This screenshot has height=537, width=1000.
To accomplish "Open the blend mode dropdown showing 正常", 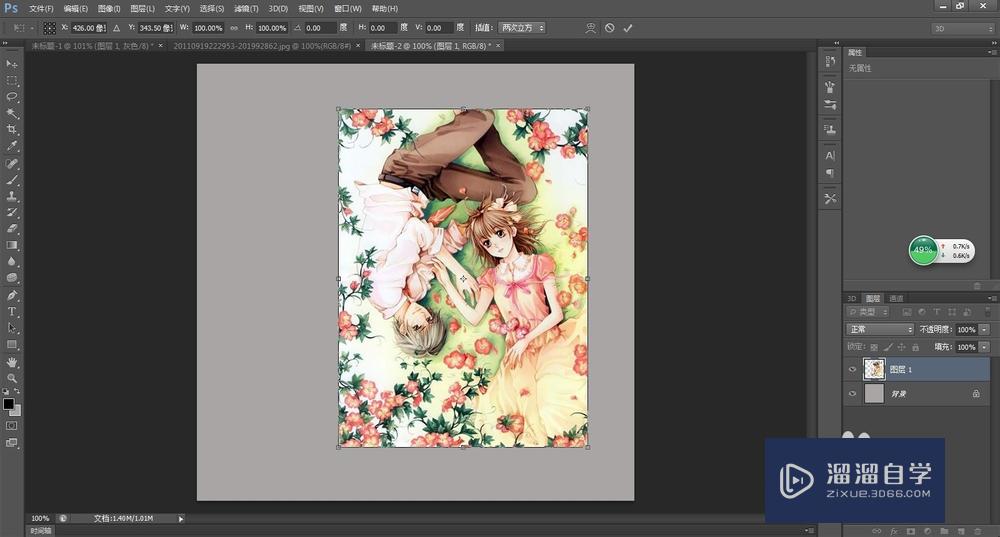I will point(880,329).
